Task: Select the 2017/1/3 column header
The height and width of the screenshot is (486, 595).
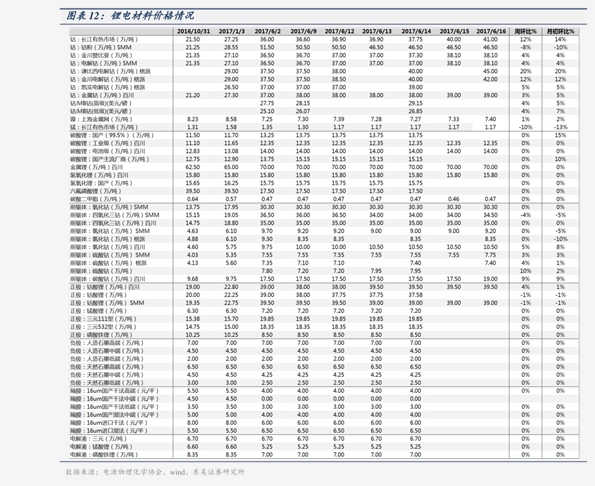Action: pyautogui.click(x=231, y=31)
